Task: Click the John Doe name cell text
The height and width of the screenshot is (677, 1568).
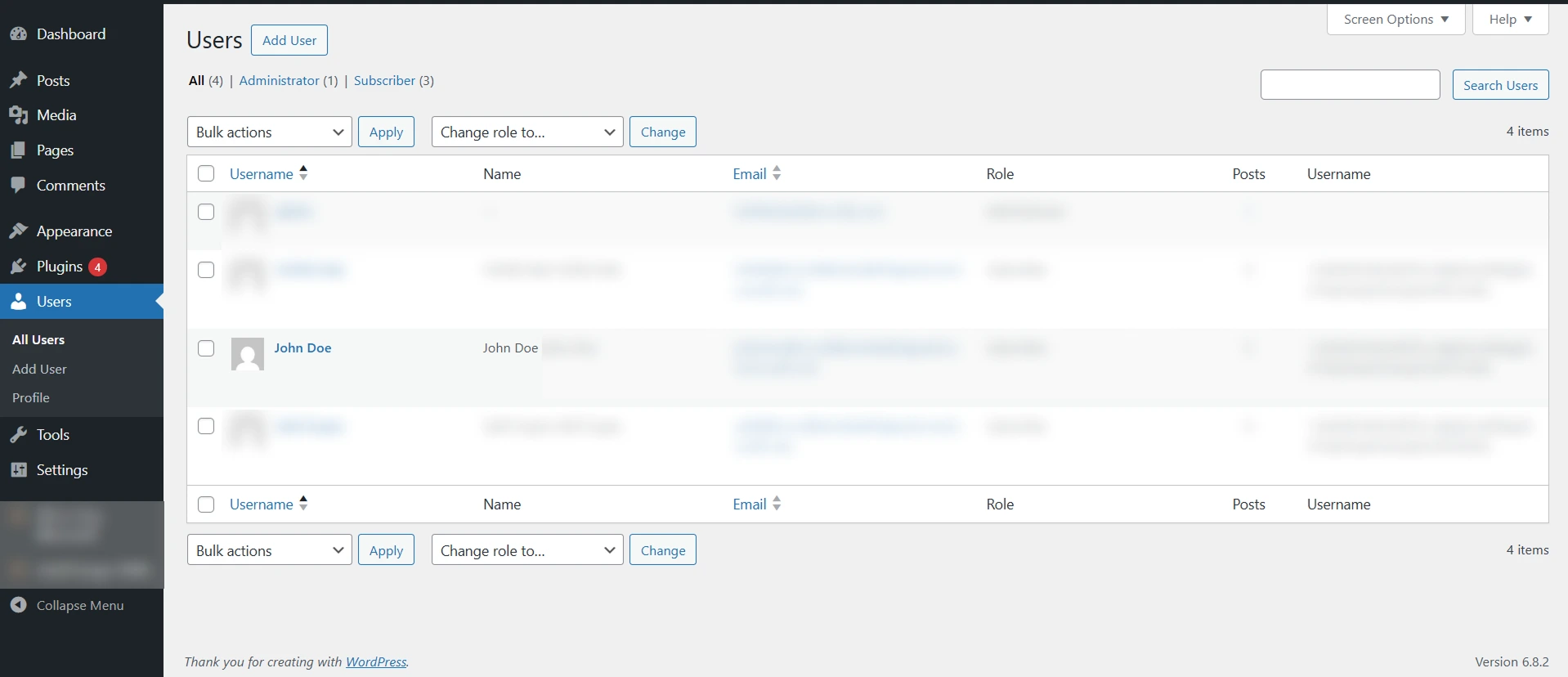Action: click(510, 348)
